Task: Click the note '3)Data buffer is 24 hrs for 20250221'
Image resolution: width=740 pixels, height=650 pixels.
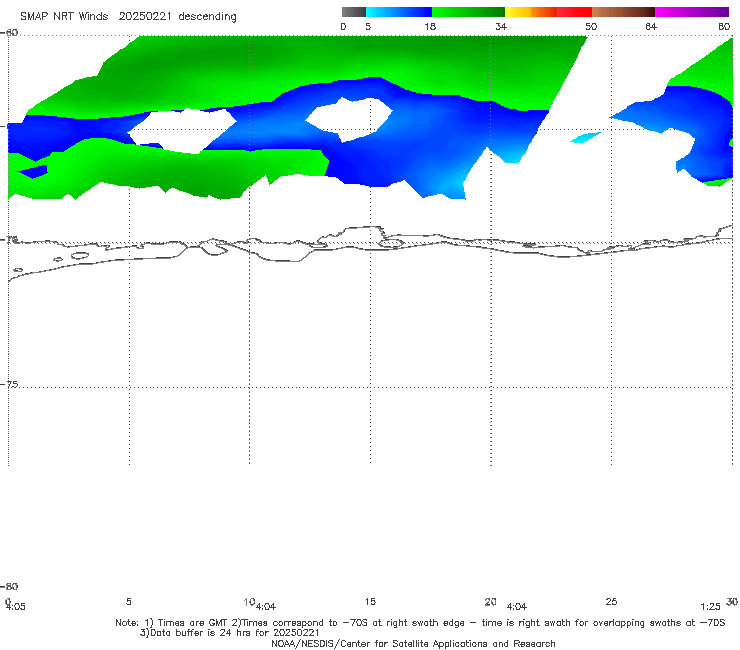Action: click(x=230, y=633)
